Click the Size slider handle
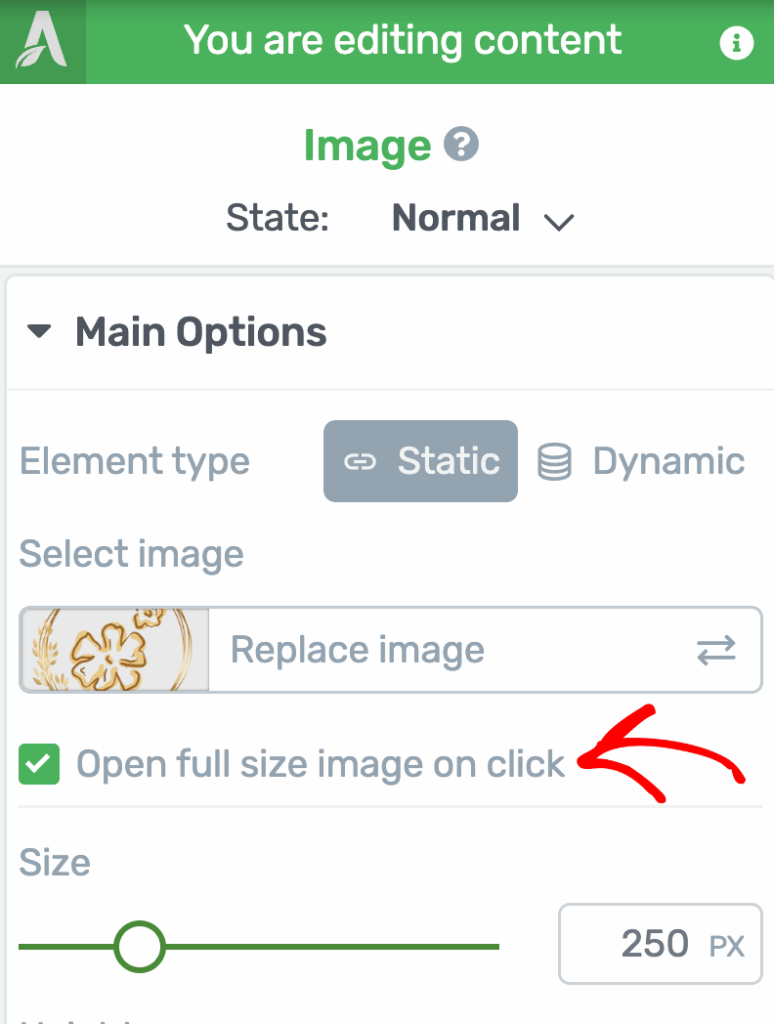Image resolution: width=774 pixels, height=1024 pixels. click(x=139, y=945)
